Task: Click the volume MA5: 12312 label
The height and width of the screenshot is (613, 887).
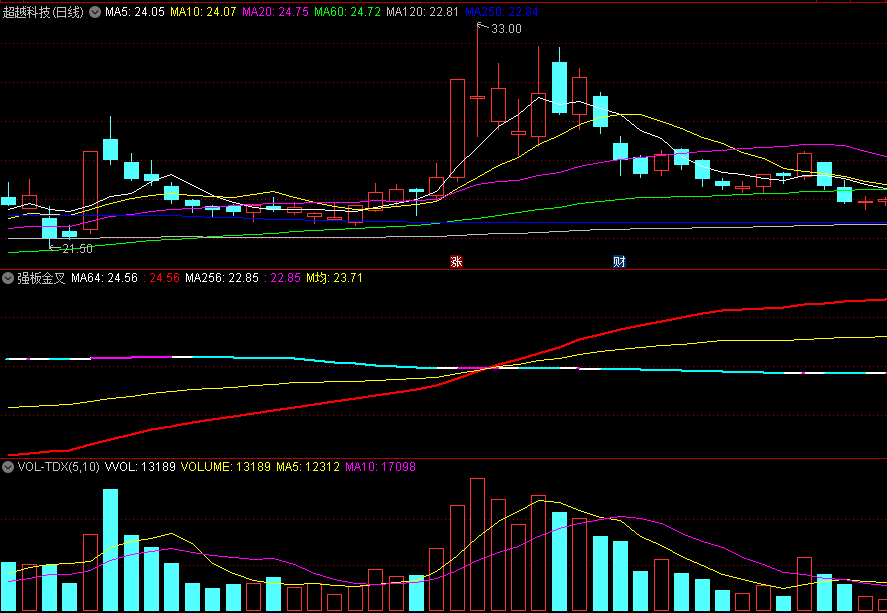Action: coord(308,467)
